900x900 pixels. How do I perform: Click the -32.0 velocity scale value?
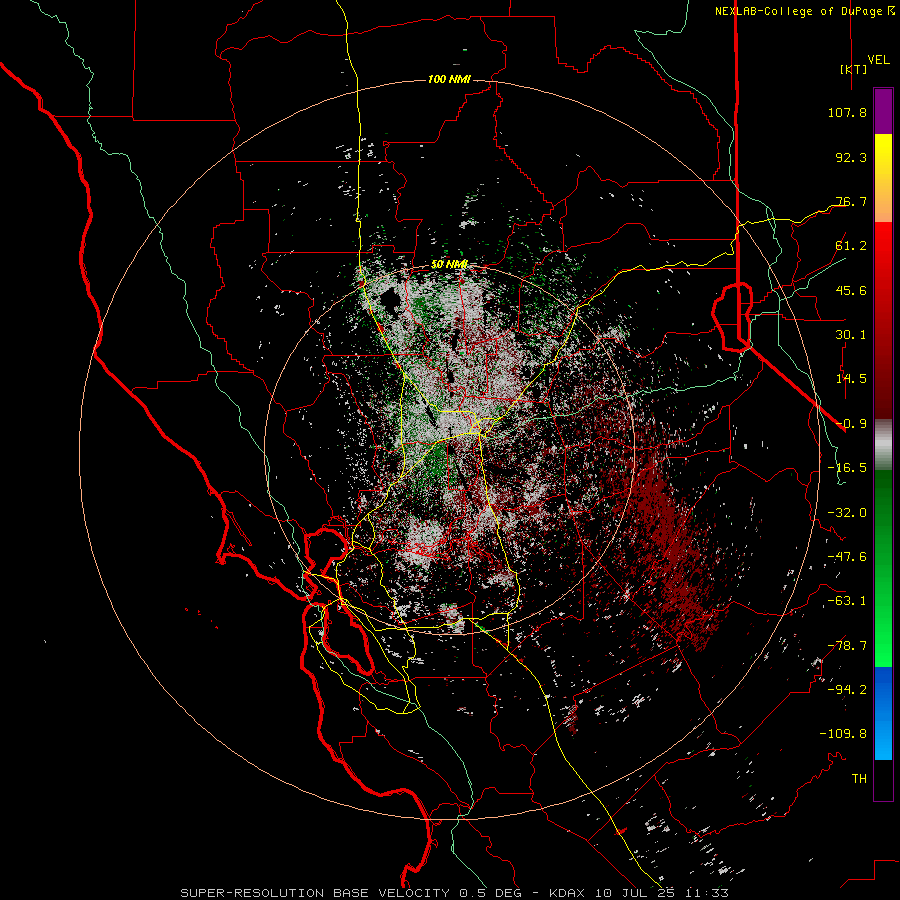pos(847,513)
